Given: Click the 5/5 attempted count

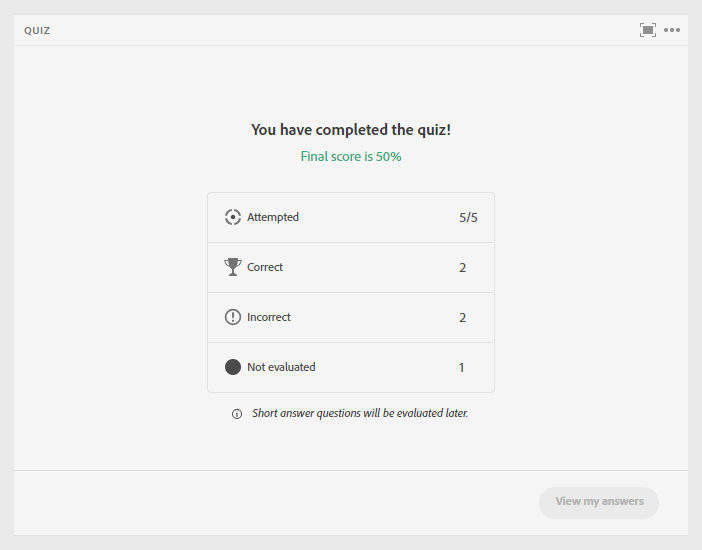Looking at the screenshot, I should pos(468,217).
